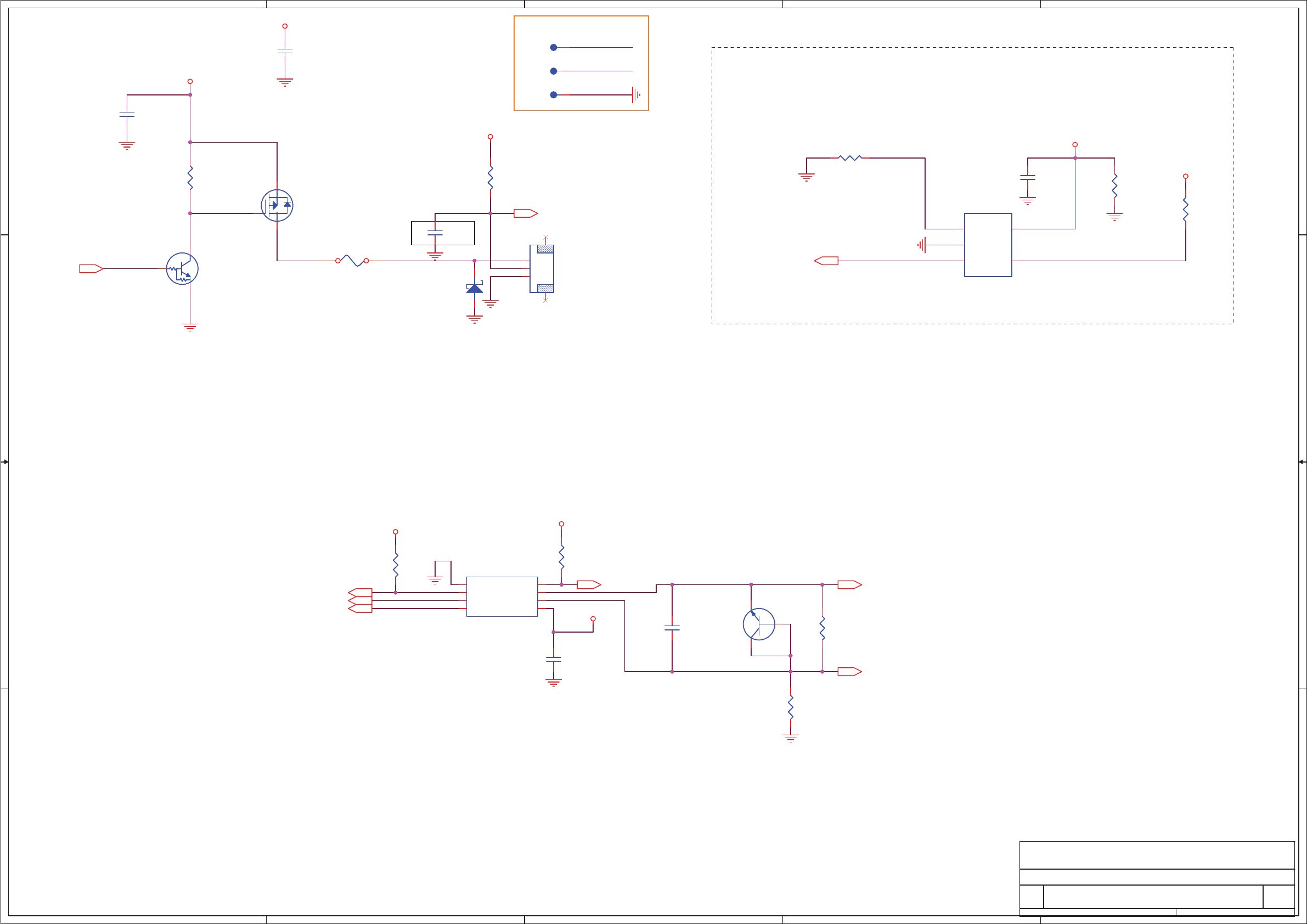Click the horizontal resistor inside dashed box

[850, 158]
